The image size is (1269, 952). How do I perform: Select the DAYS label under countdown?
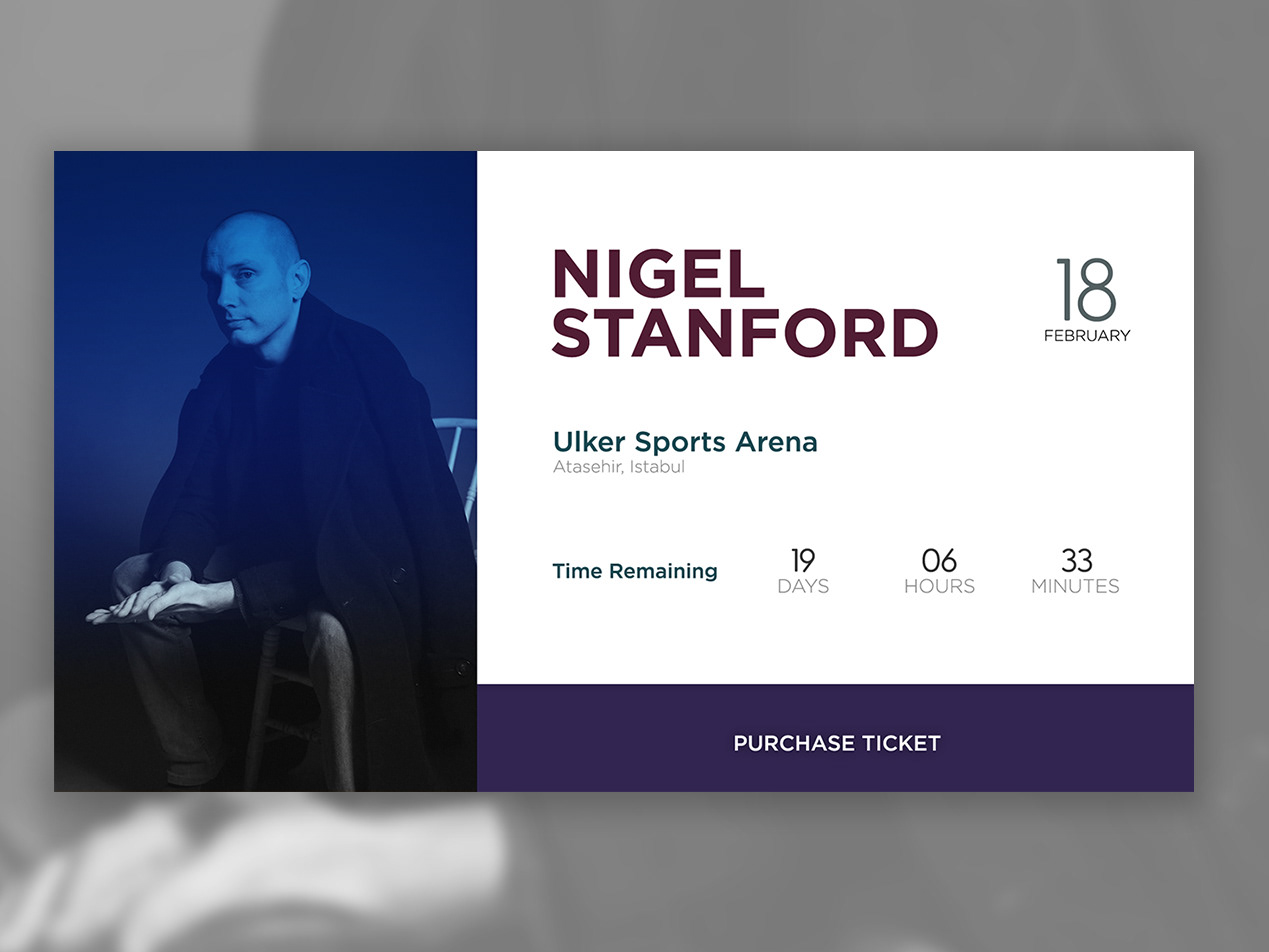tap(803, 587)
